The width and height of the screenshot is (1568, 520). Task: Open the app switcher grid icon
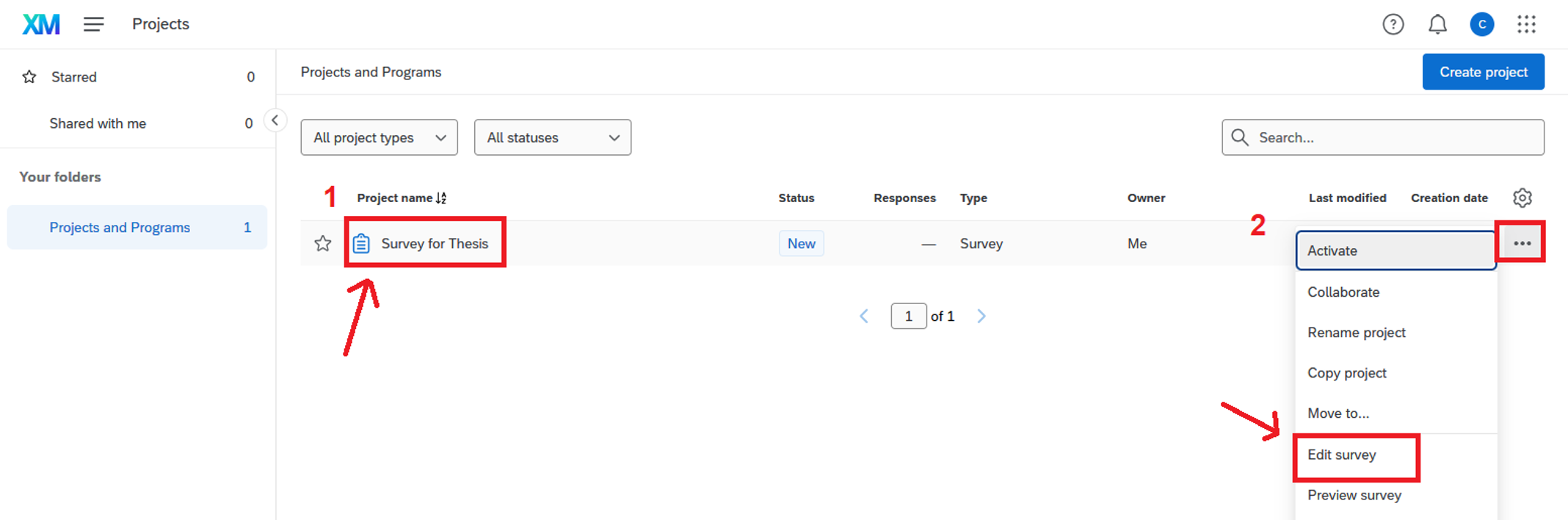tap(1526, 24)
